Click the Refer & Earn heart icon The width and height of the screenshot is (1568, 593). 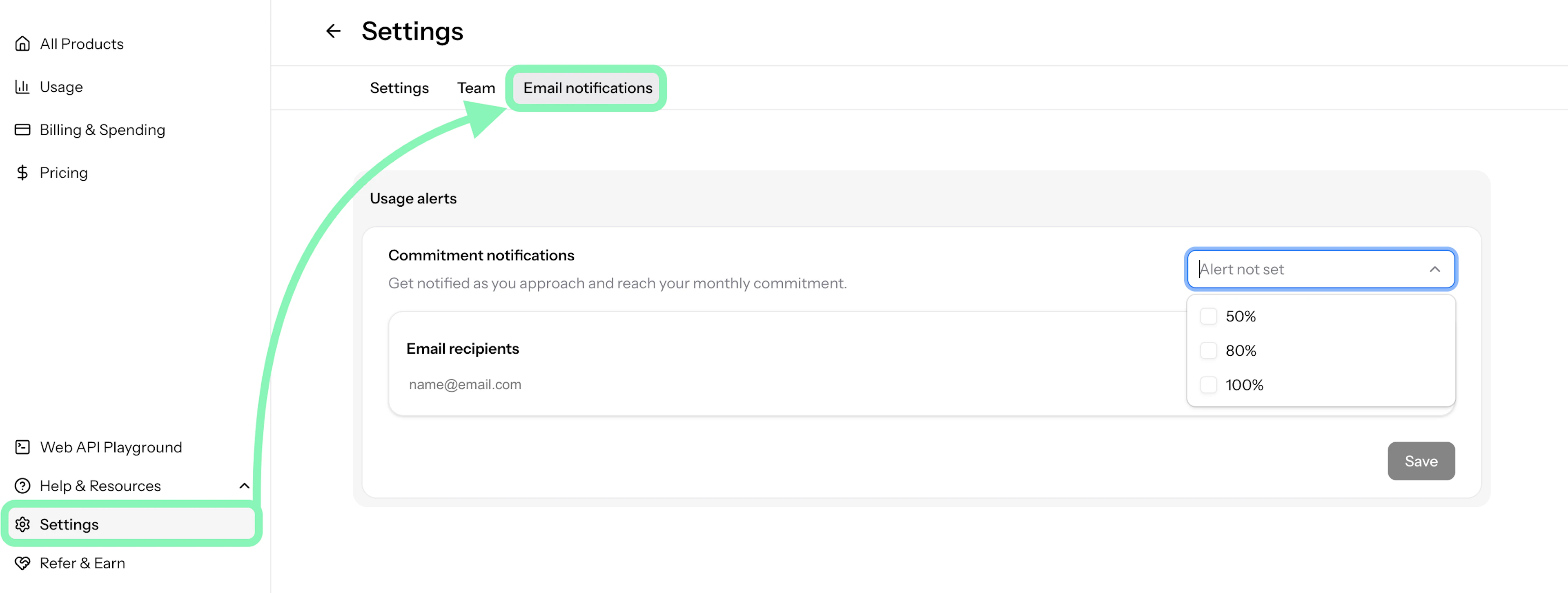(22, 563)
